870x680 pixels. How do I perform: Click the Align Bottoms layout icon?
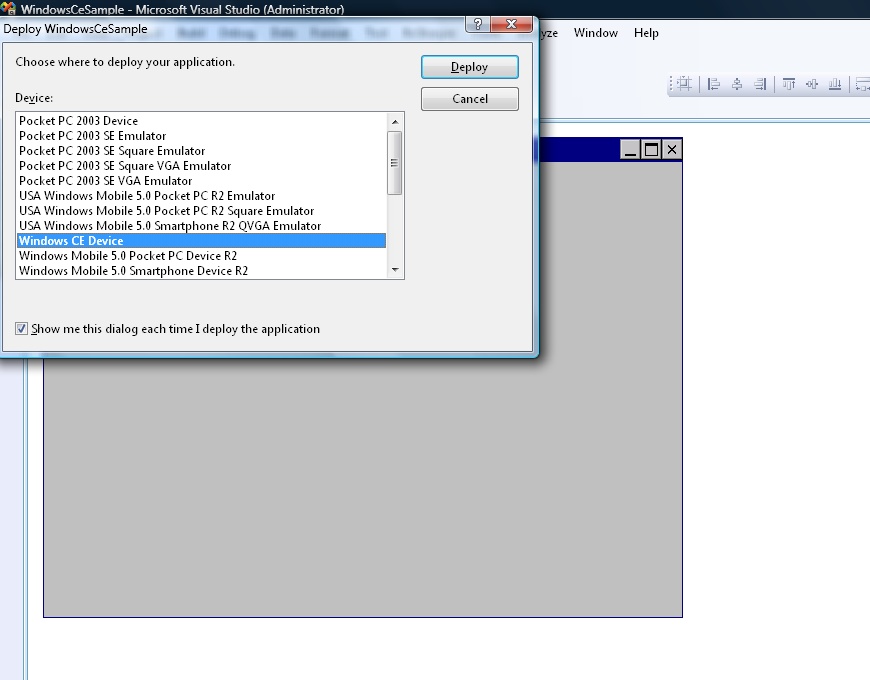click(x=834, y=84)
